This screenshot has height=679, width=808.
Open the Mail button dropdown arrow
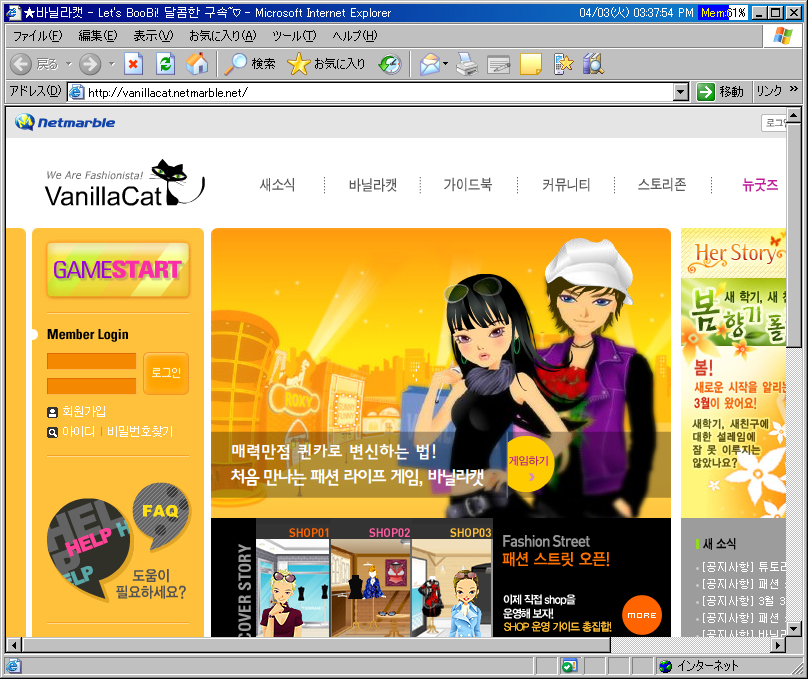[445, 64]
